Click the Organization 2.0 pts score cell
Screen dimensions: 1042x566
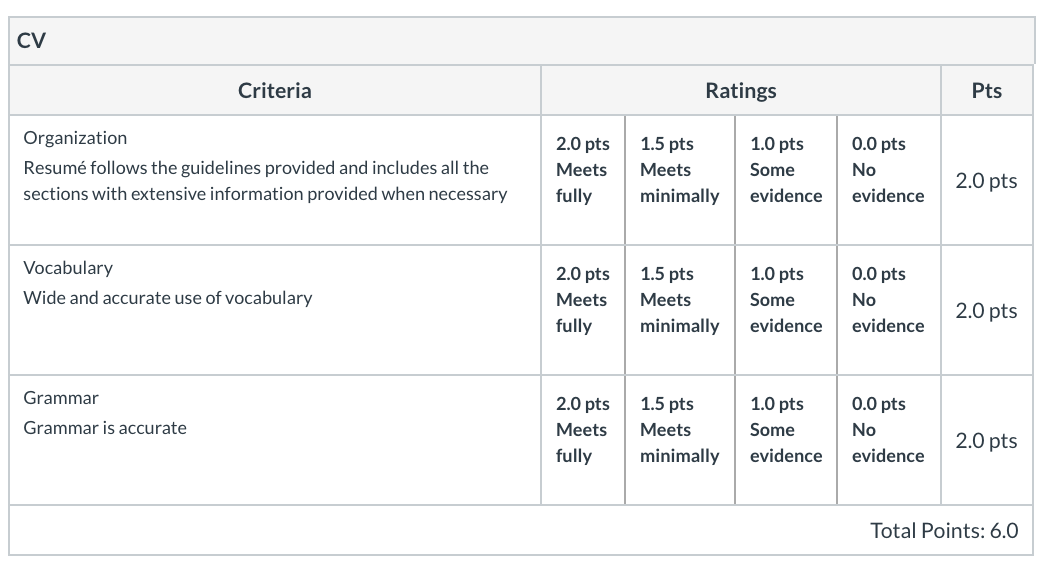tap(986, 181)
